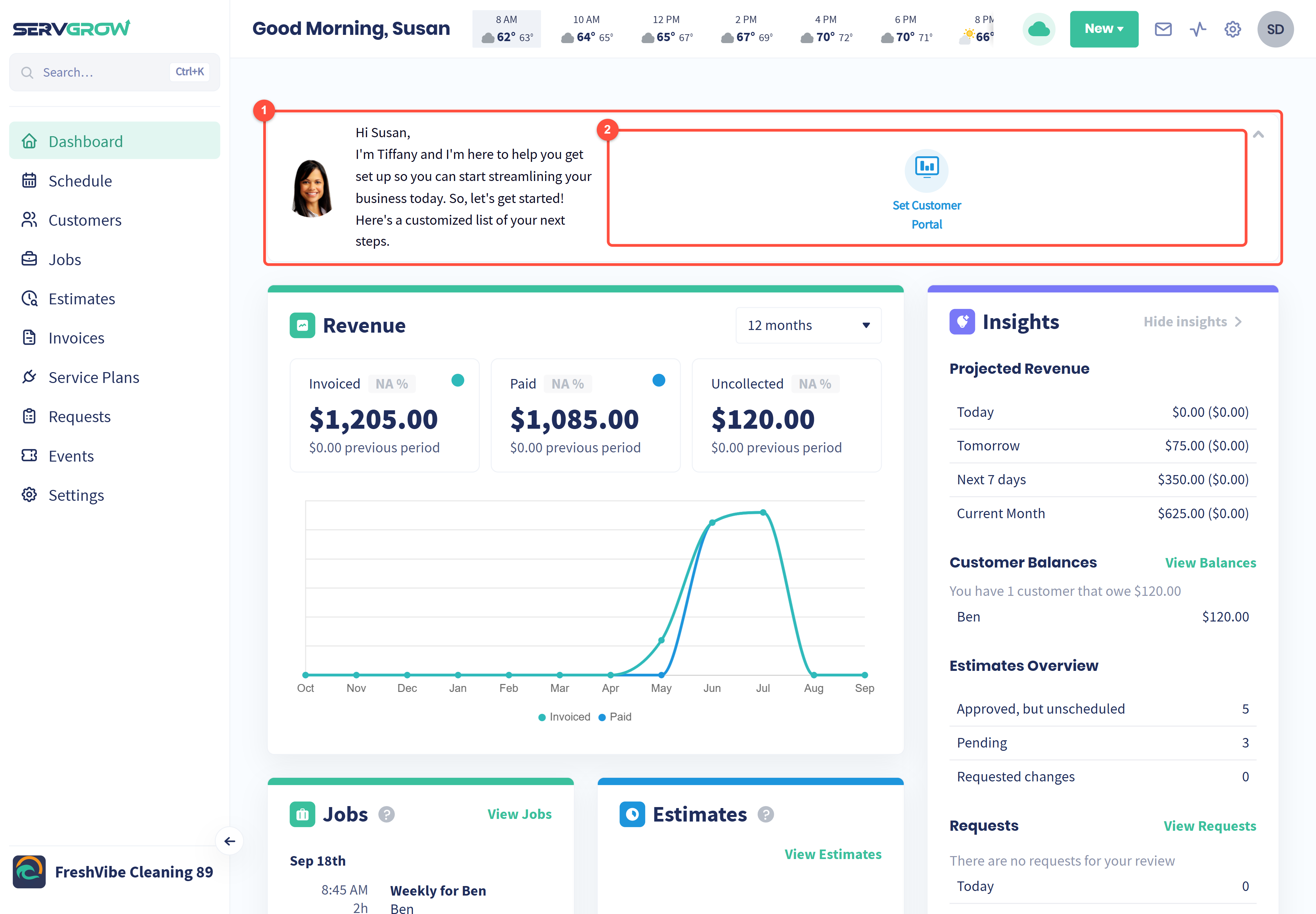Viewport: 1316px width, 914px height.
Task: Open the settings gear in header
Action: pyautogui.click(x=1232, y=29)
